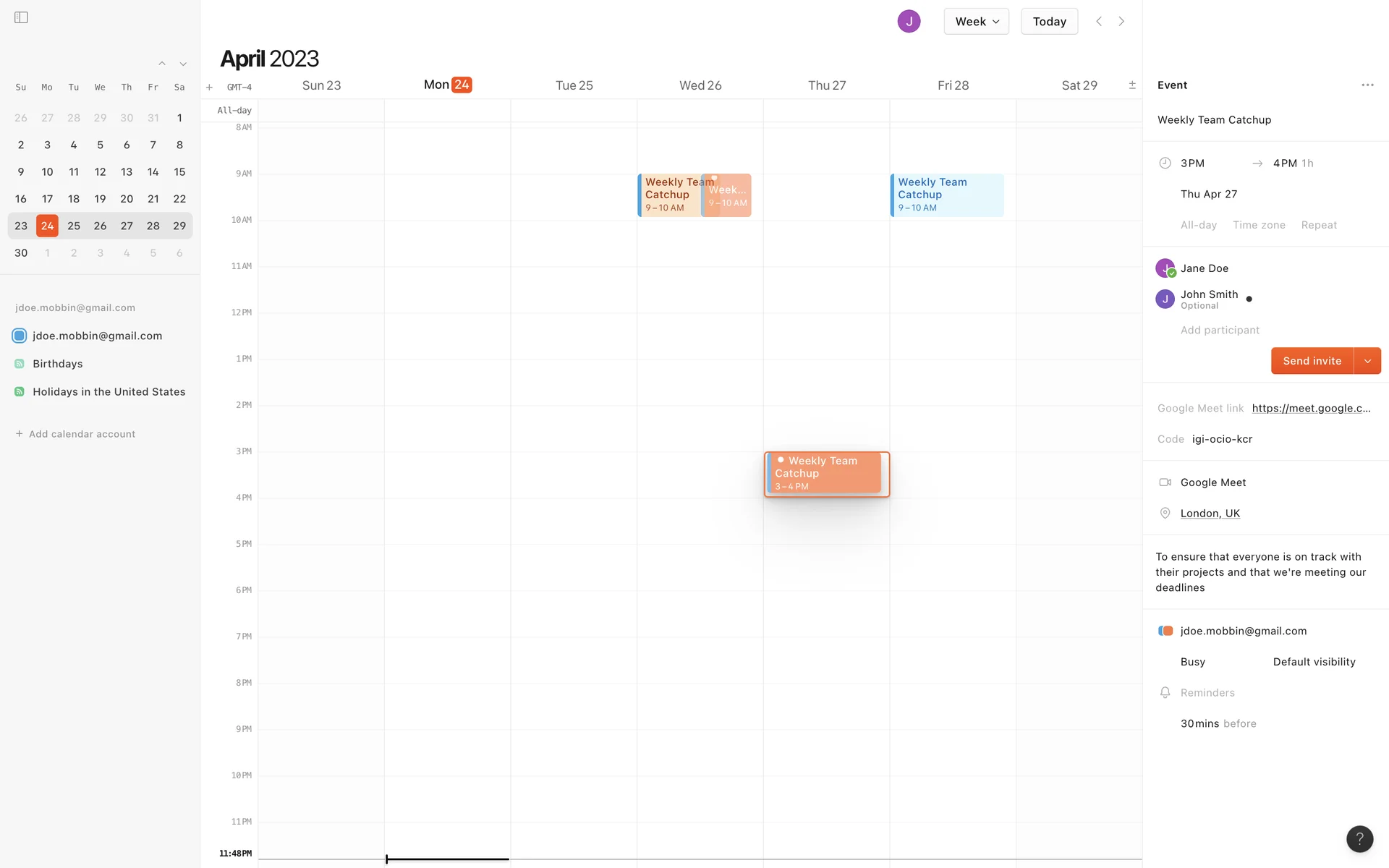Click the plus icon beside GMT-4
The width and height of the screenshot is (1389, 868).
point(209,88)
